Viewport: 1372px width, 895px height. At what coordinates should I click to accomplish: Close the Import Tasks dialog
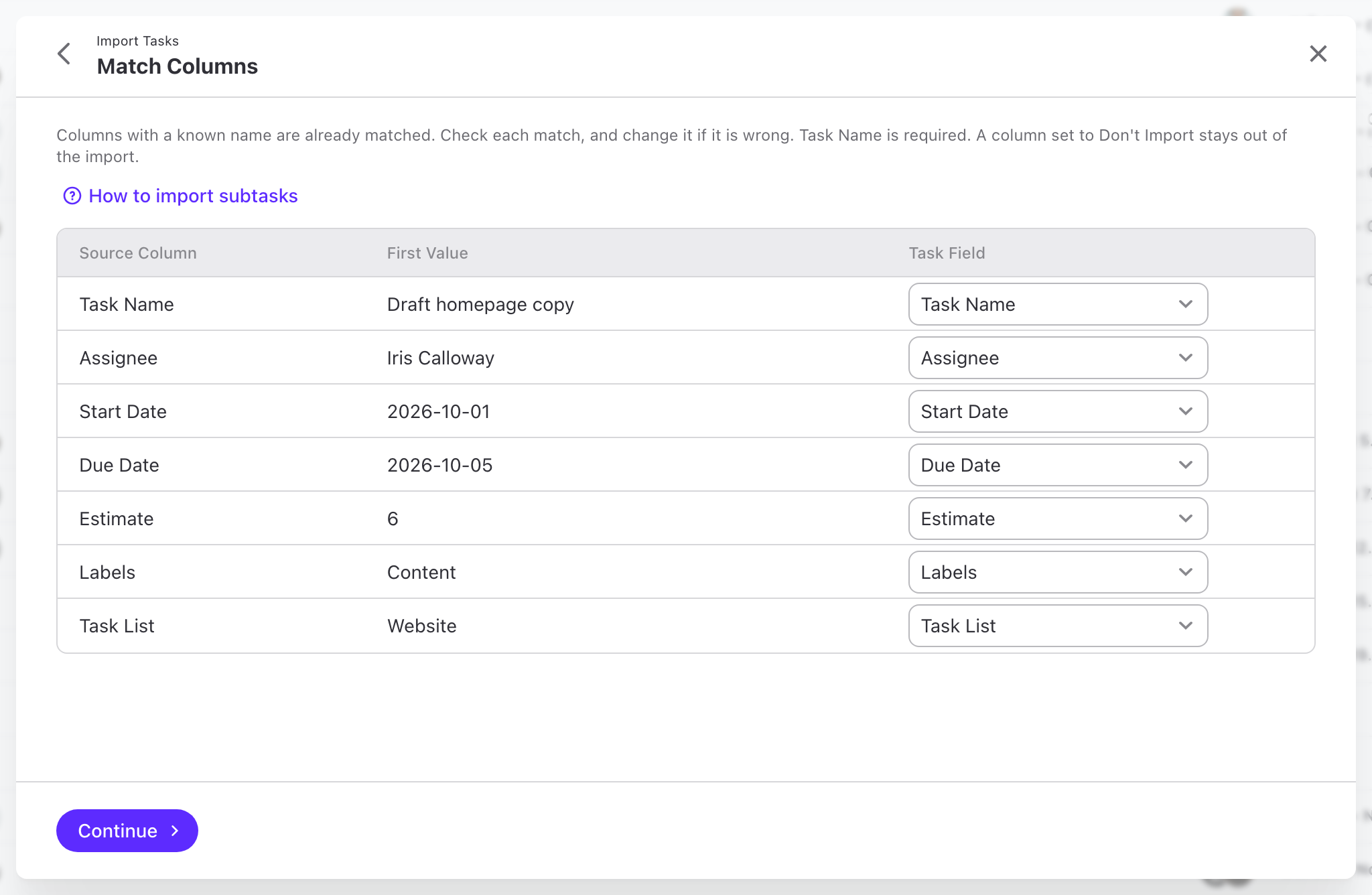click(1318, 54)
